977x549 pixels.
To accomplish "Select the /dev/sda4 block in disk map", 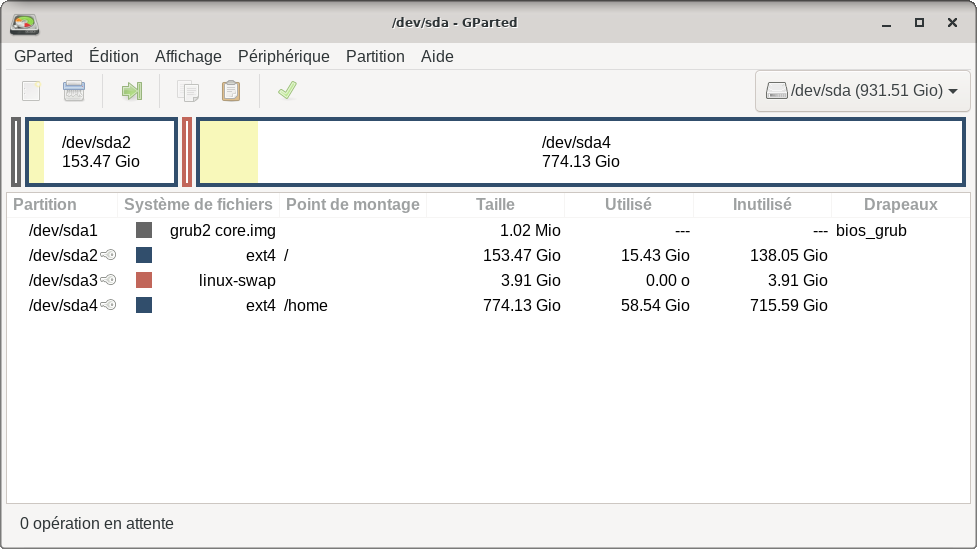I will point(581,152).
